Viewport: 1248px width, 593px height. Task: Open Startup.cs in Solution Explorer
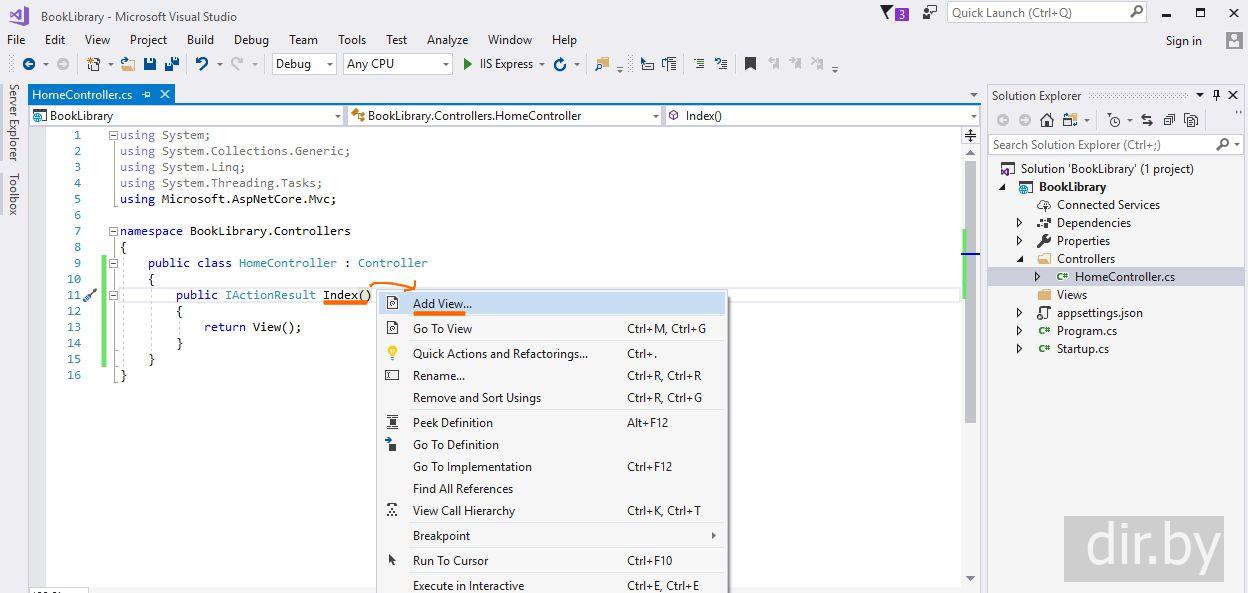1082,349
